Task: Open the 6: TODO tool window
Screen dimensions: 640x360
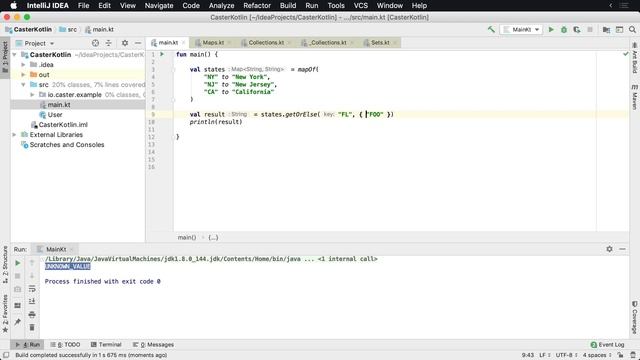Action: pyautogui.click(x=66, y=344)
